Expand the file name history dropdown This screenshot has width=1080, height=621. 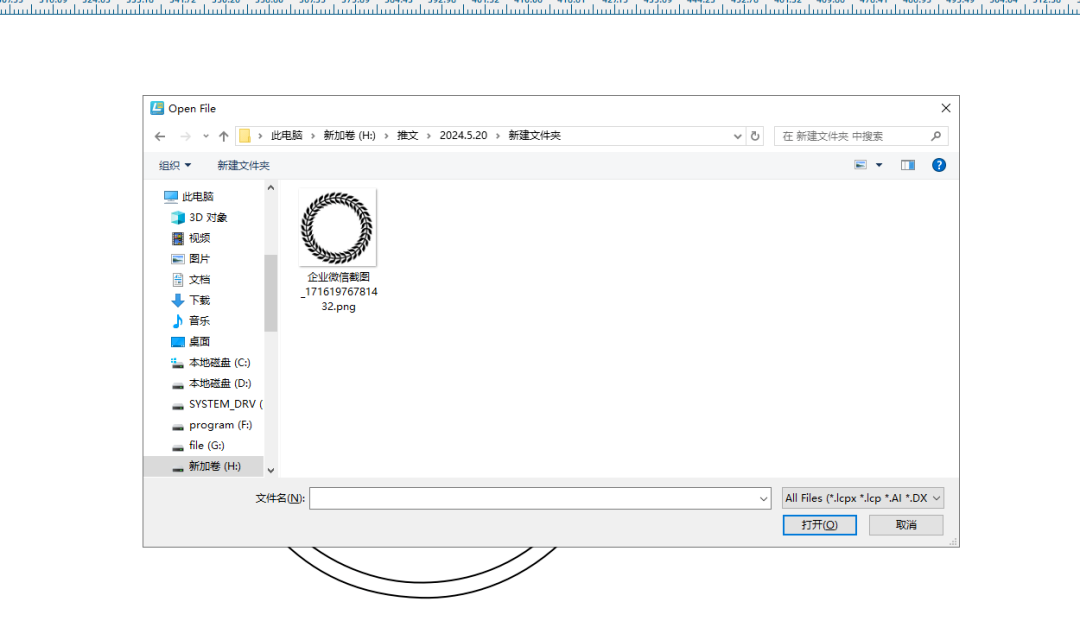pos(763,498)
